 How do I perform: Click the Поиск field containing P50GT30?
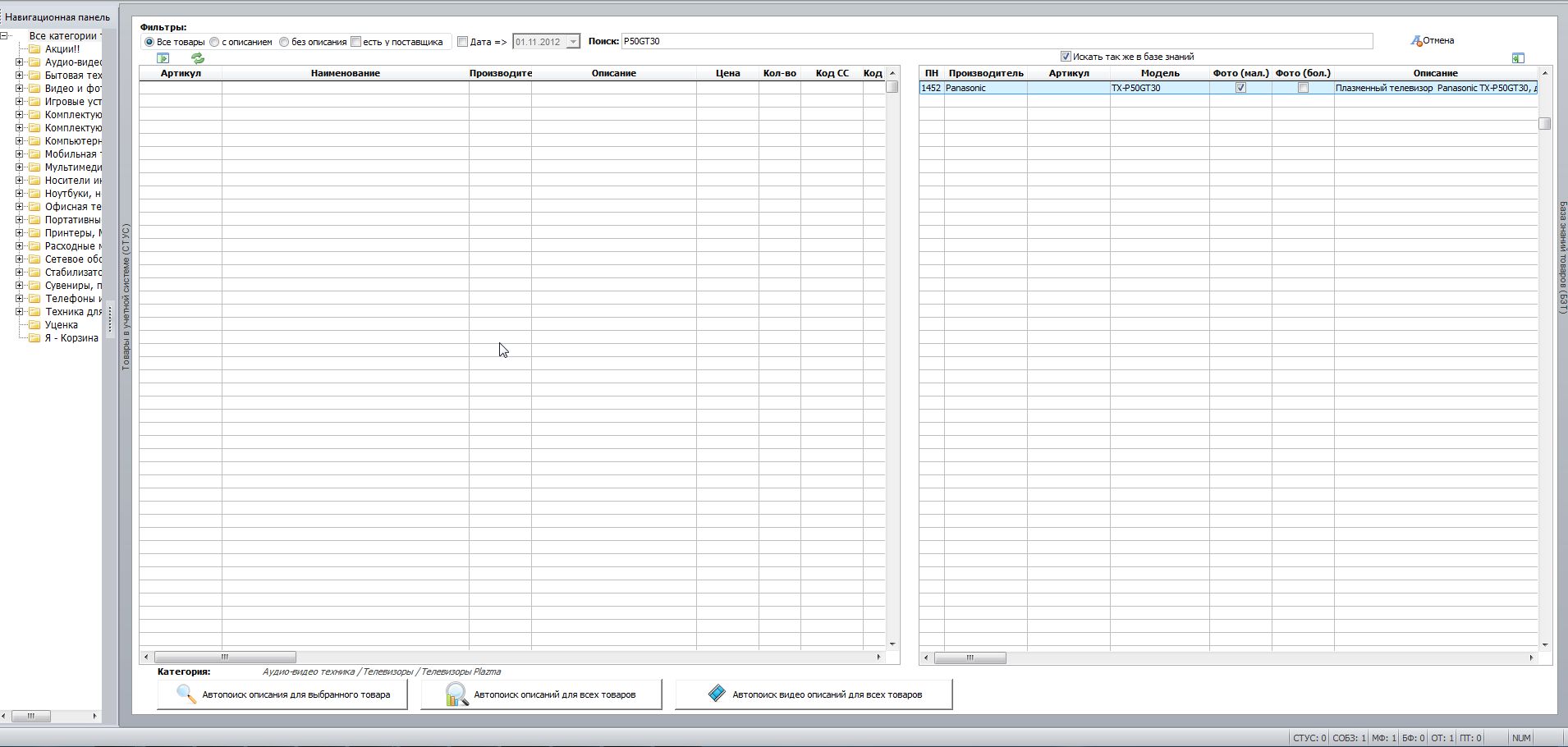pyautogui.click(x=997, y=41)
